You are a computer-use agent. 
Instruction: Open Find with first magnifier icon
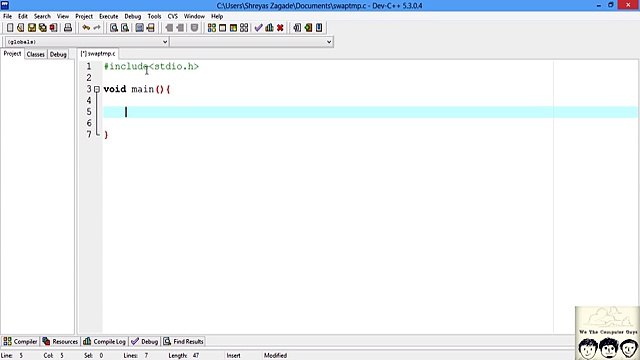coord(114,28)
